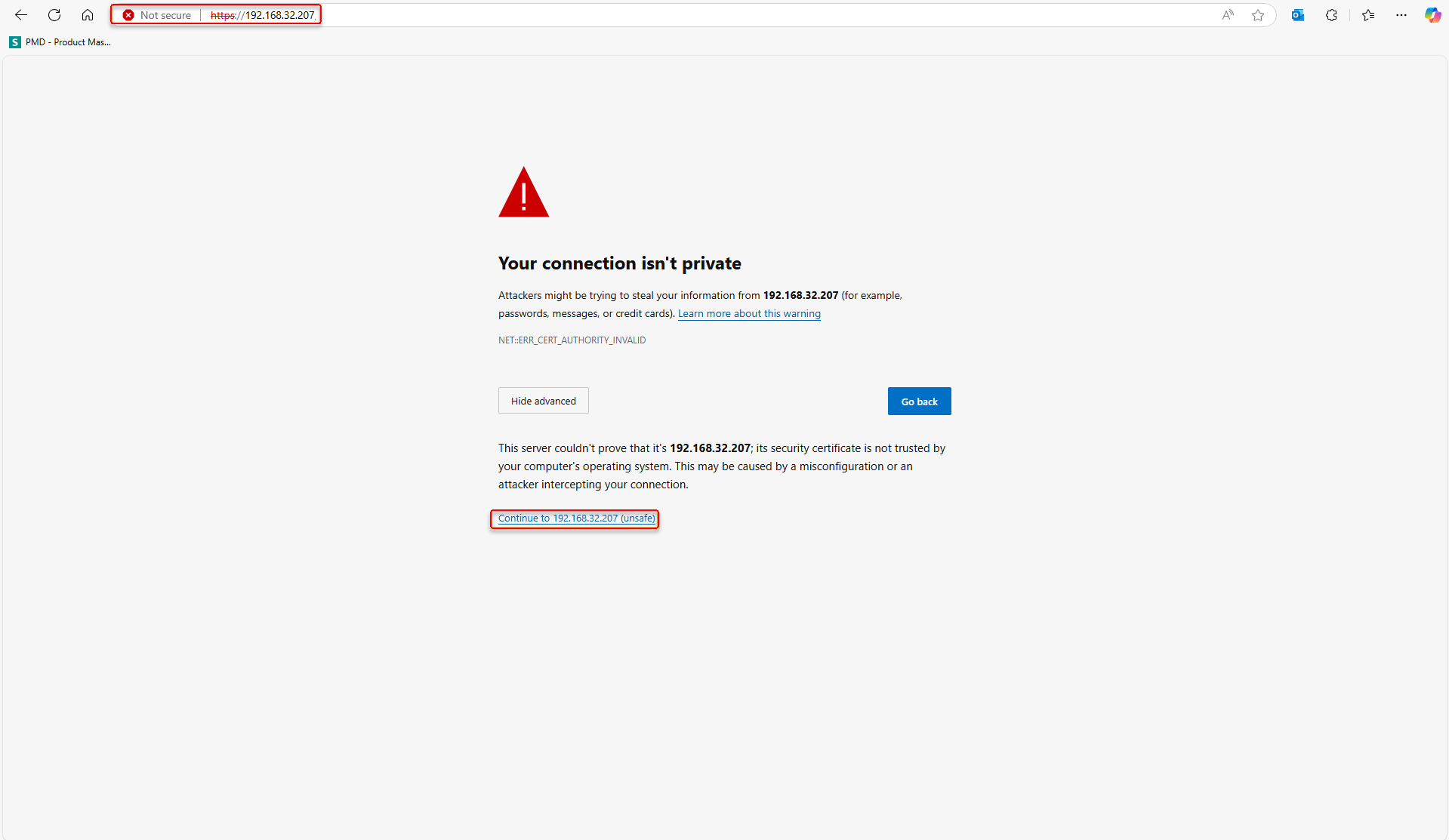Screen dimensions: 1449x840
Task: Add this page to favorites star icon
Action: point(1259,15)
